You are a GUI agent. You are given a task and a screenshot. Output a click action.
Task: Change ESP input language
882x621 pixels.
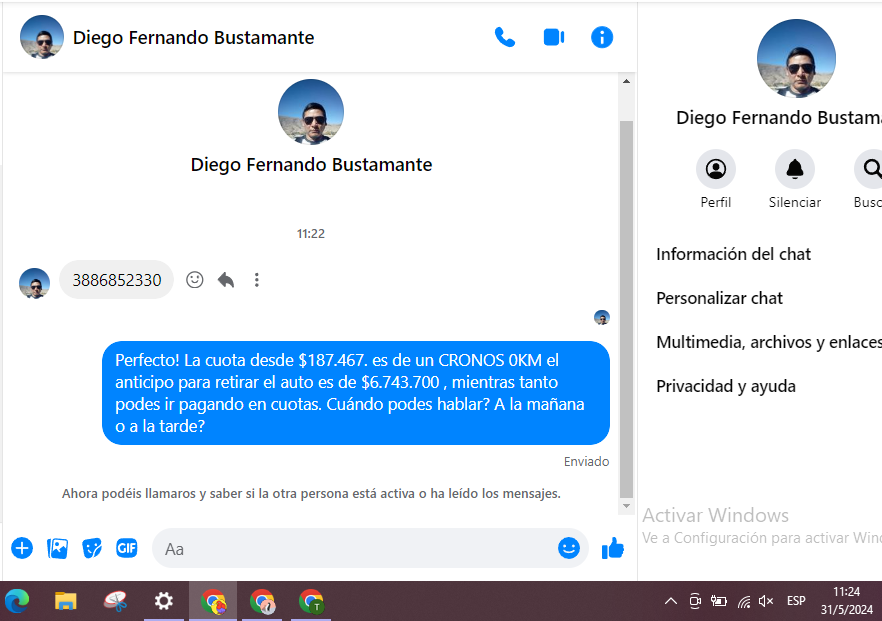(x=796, y=601)
